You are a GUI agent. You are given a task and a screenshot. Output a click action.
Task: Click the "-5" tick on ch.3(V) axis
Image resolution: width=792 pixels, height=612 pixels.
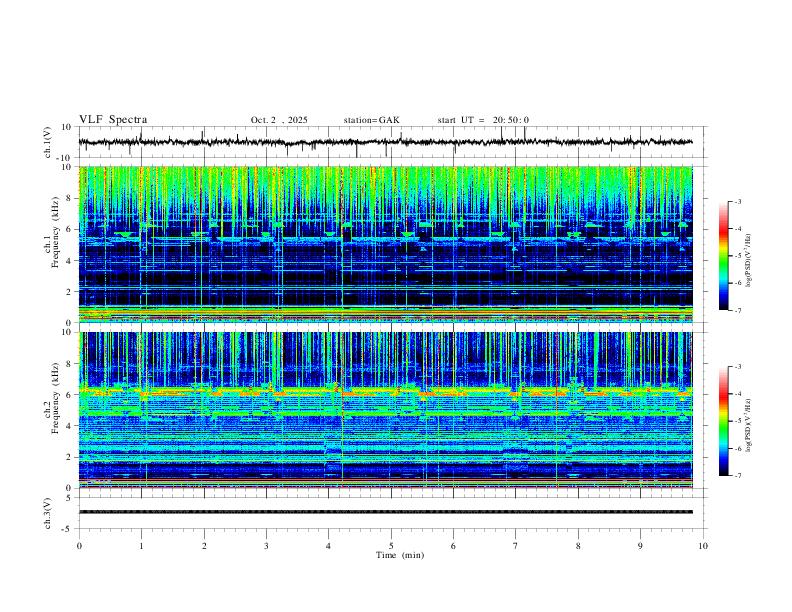point(67,529)
